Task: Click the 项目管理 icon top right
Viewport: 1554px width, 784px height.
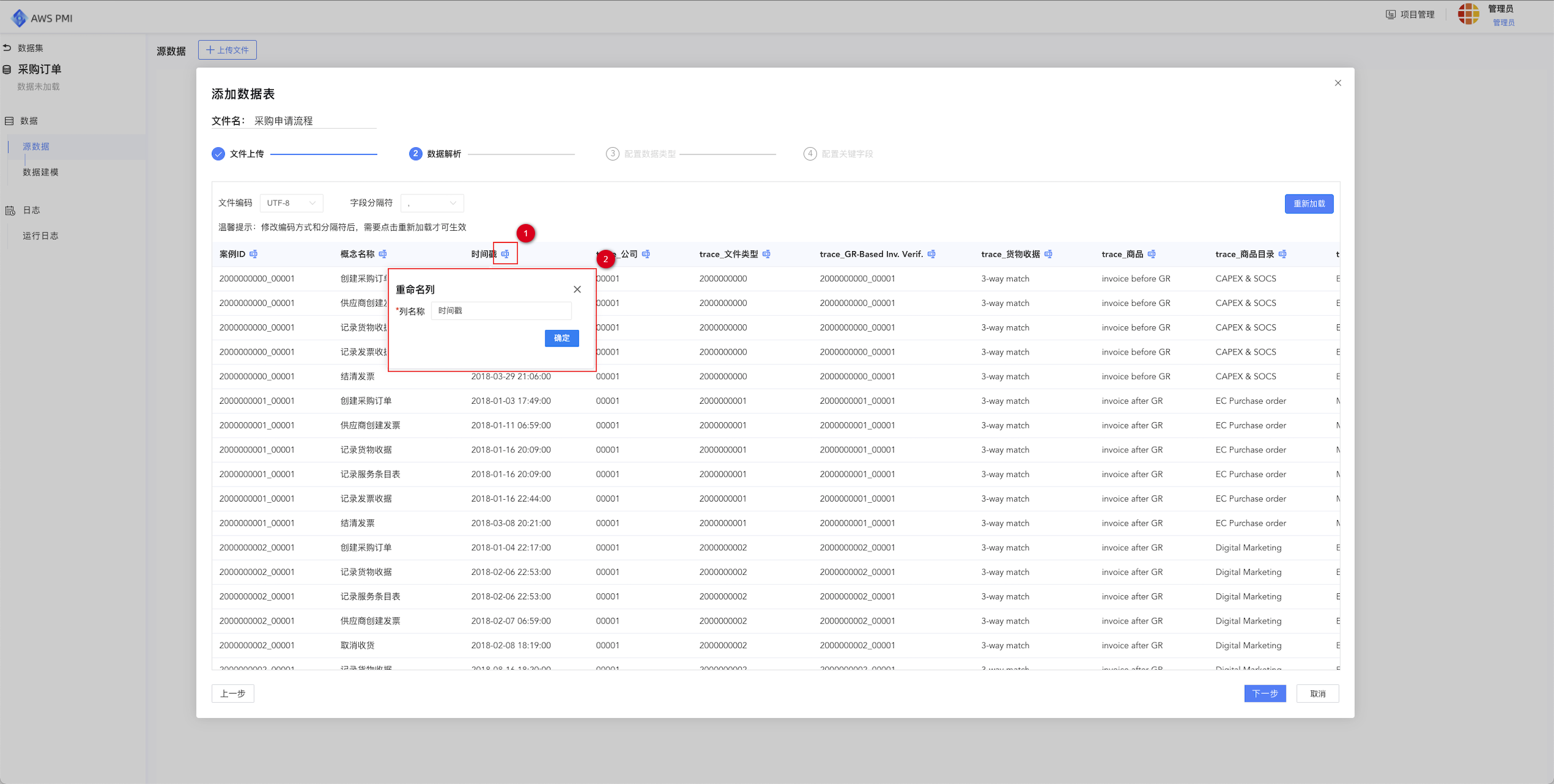Action: coord(1390,14)
